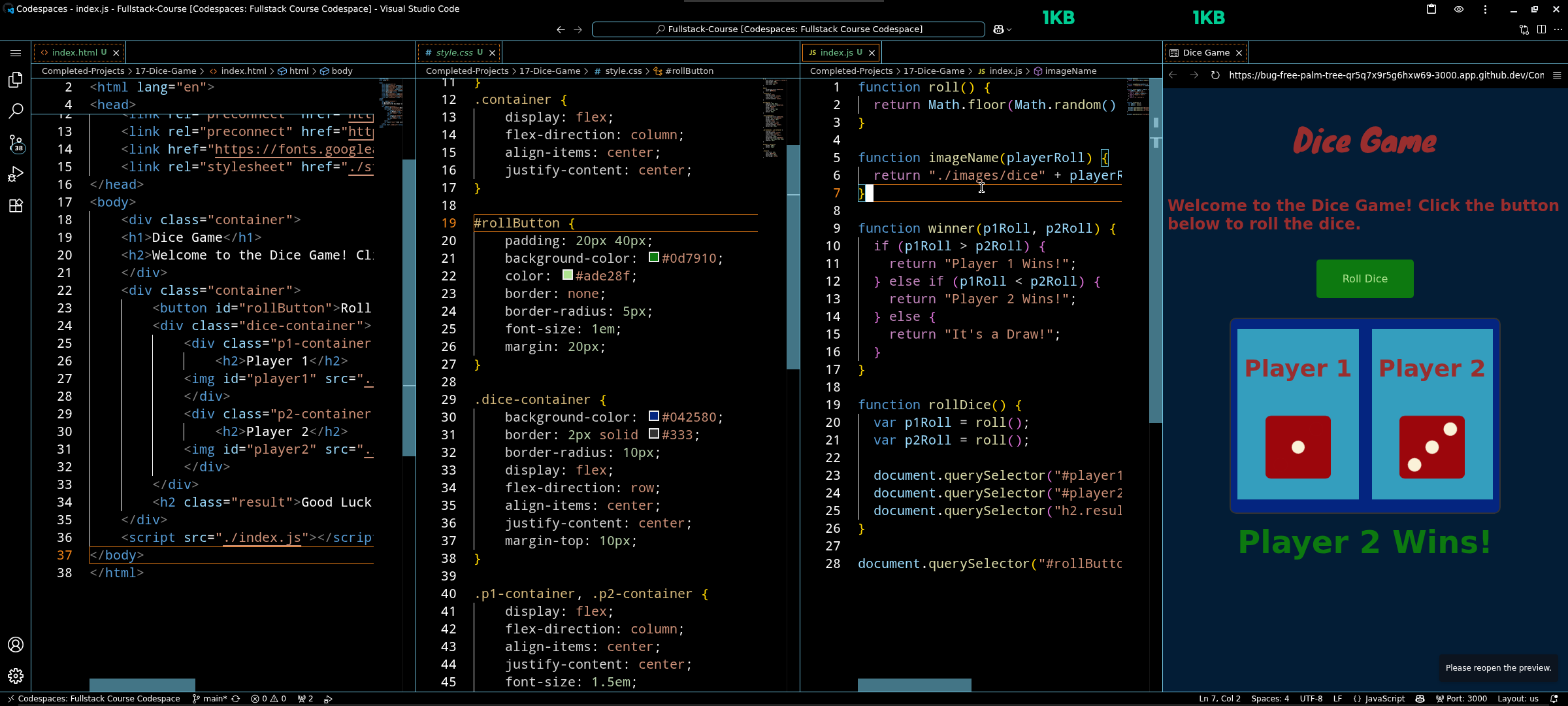The image size is (1568, 706).
Task: Open the Explorer view in activity bar
Action: pyautogui.click(x=16, y=80)
